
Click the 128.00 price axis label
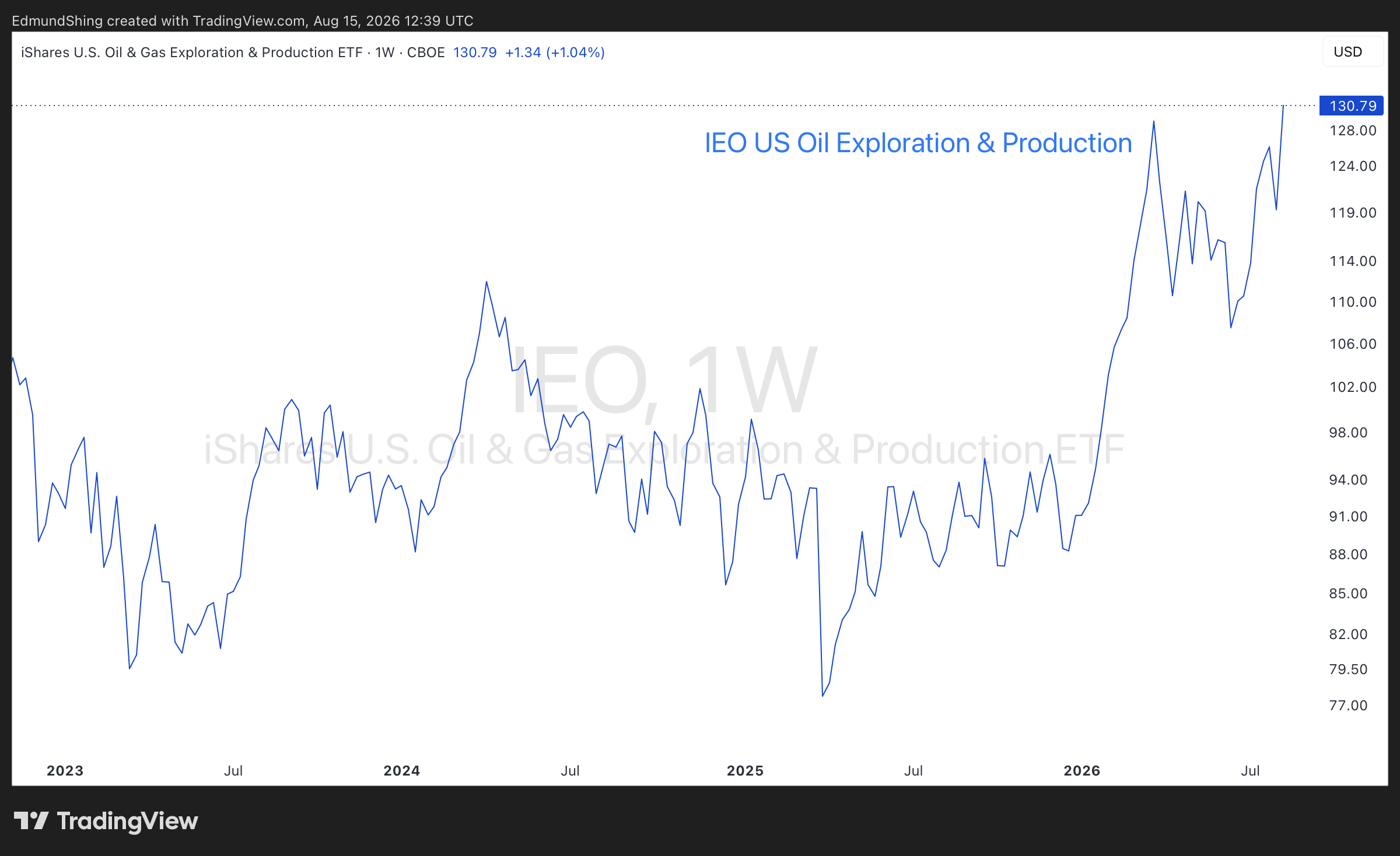(1353, 131)
